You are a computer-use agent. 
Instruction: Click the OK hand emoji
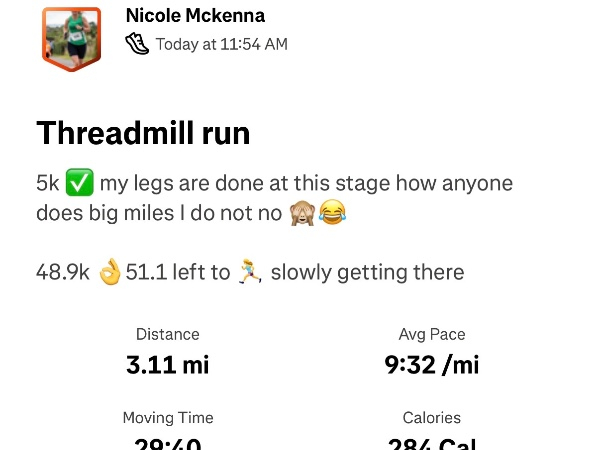click(110, 272)
